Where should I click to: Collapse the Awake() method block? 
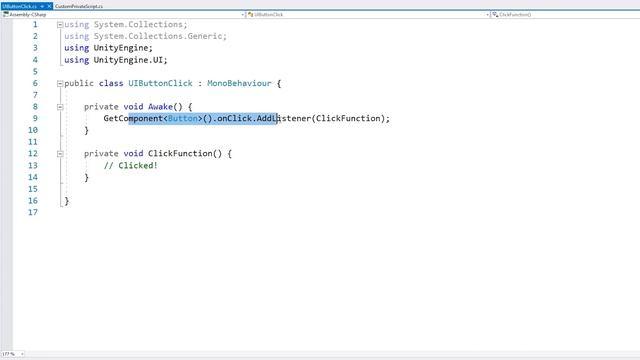[60, 107]
